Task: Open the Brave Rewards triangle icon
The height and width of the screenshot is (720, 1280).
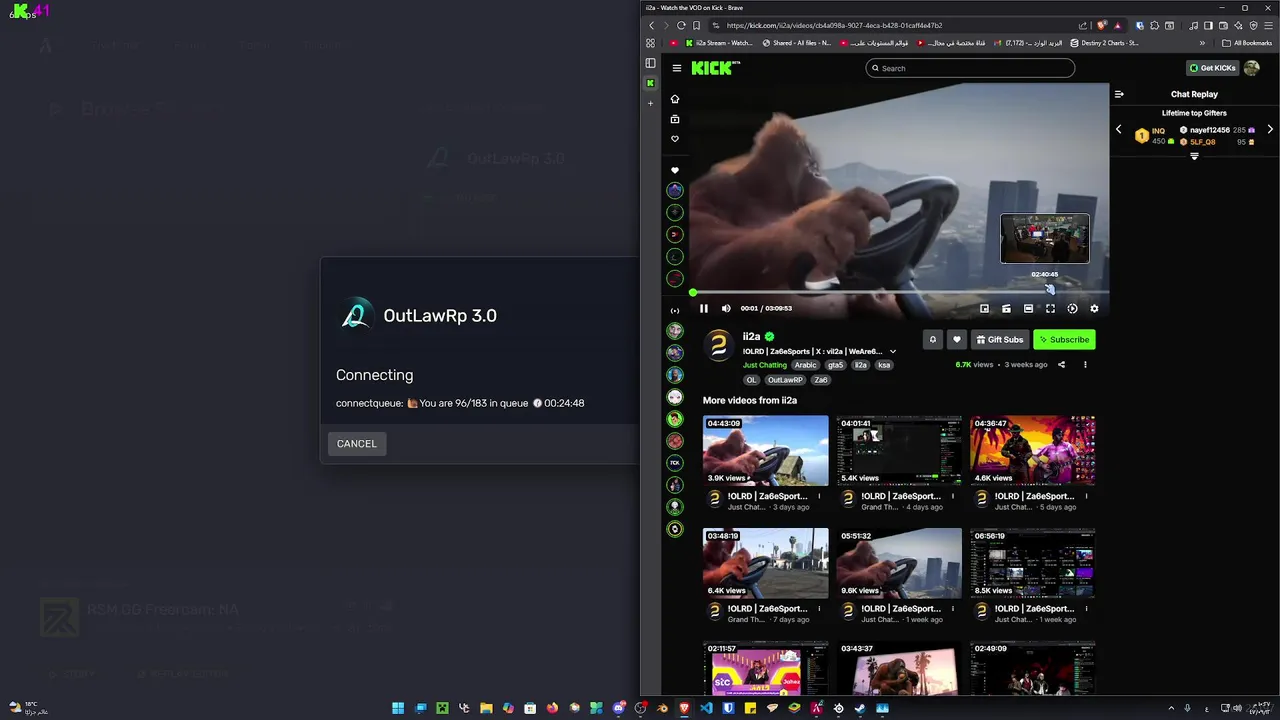Action: coord(1117,25)
